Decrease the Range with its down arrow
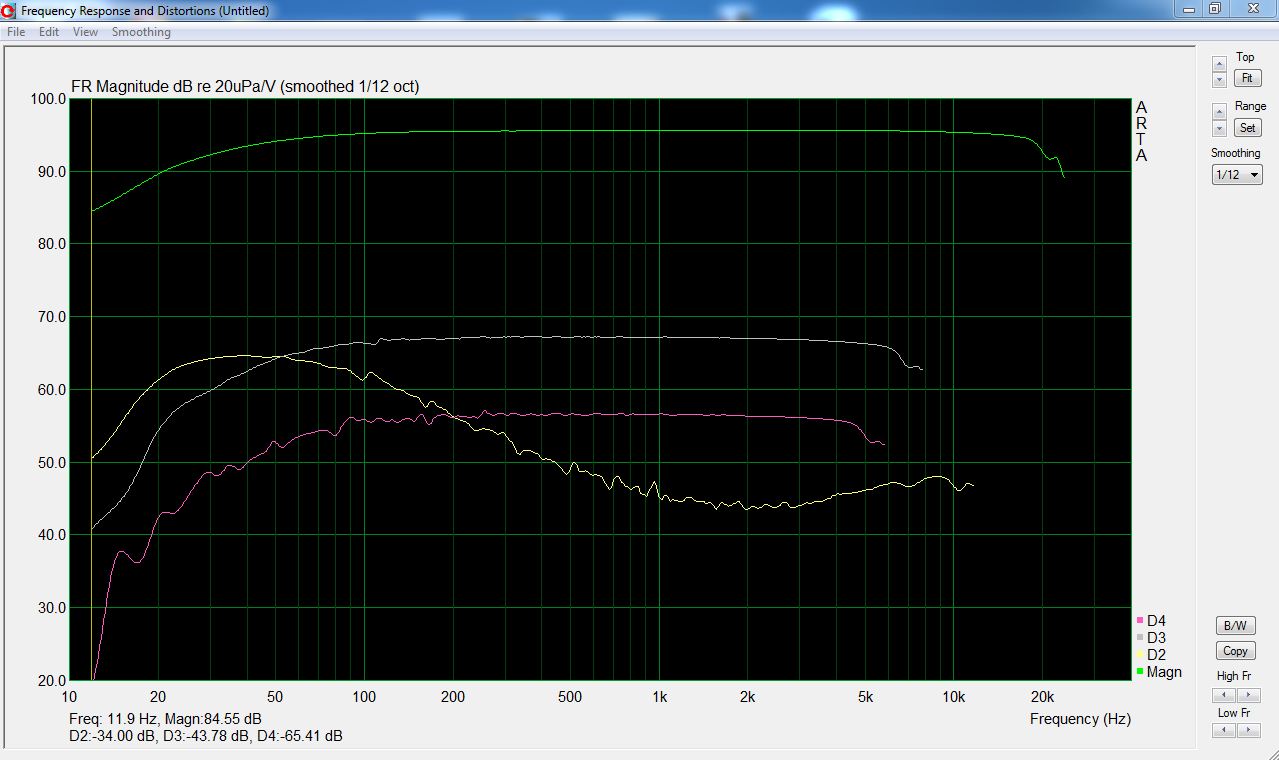1279x760 pixels. pyautogui.click(x=1219, y=128)
